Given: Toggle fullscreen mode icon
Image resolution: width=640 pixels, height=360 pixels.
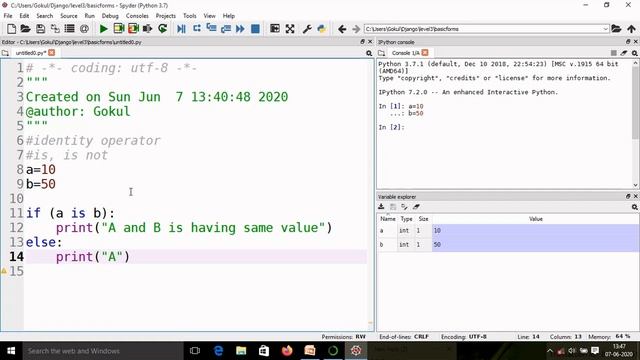Looking at the screenshot, I should [290, 29].
